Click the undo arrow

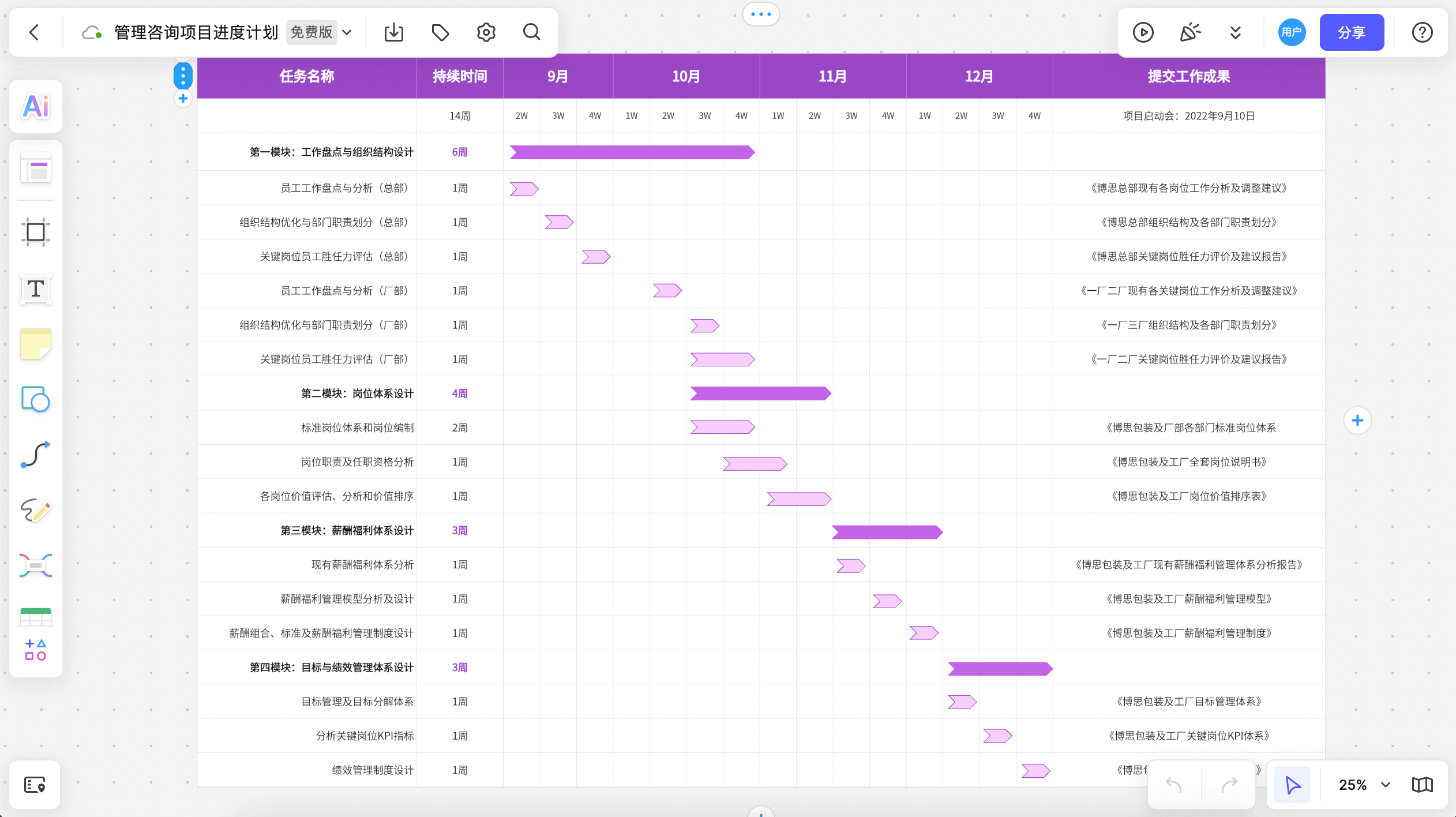point(1174,785)
